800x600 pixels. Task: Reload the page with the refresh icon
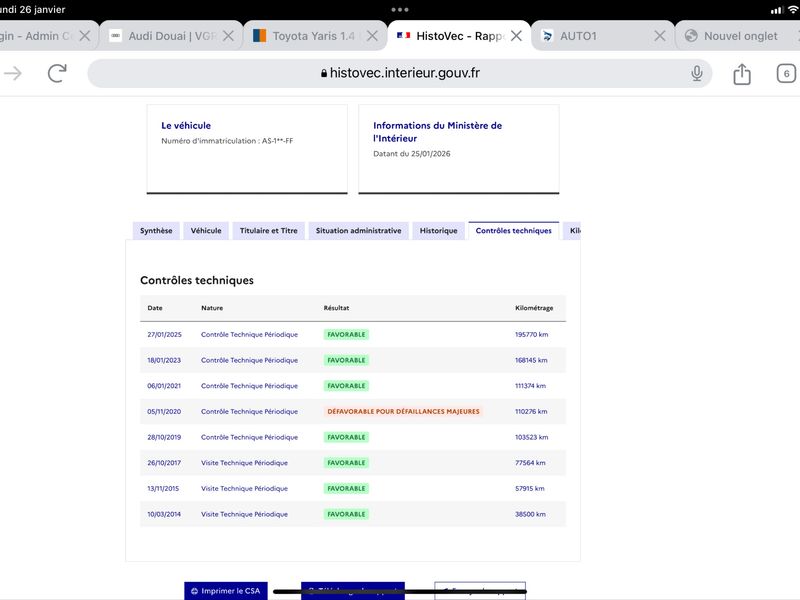tap(57, 73)
